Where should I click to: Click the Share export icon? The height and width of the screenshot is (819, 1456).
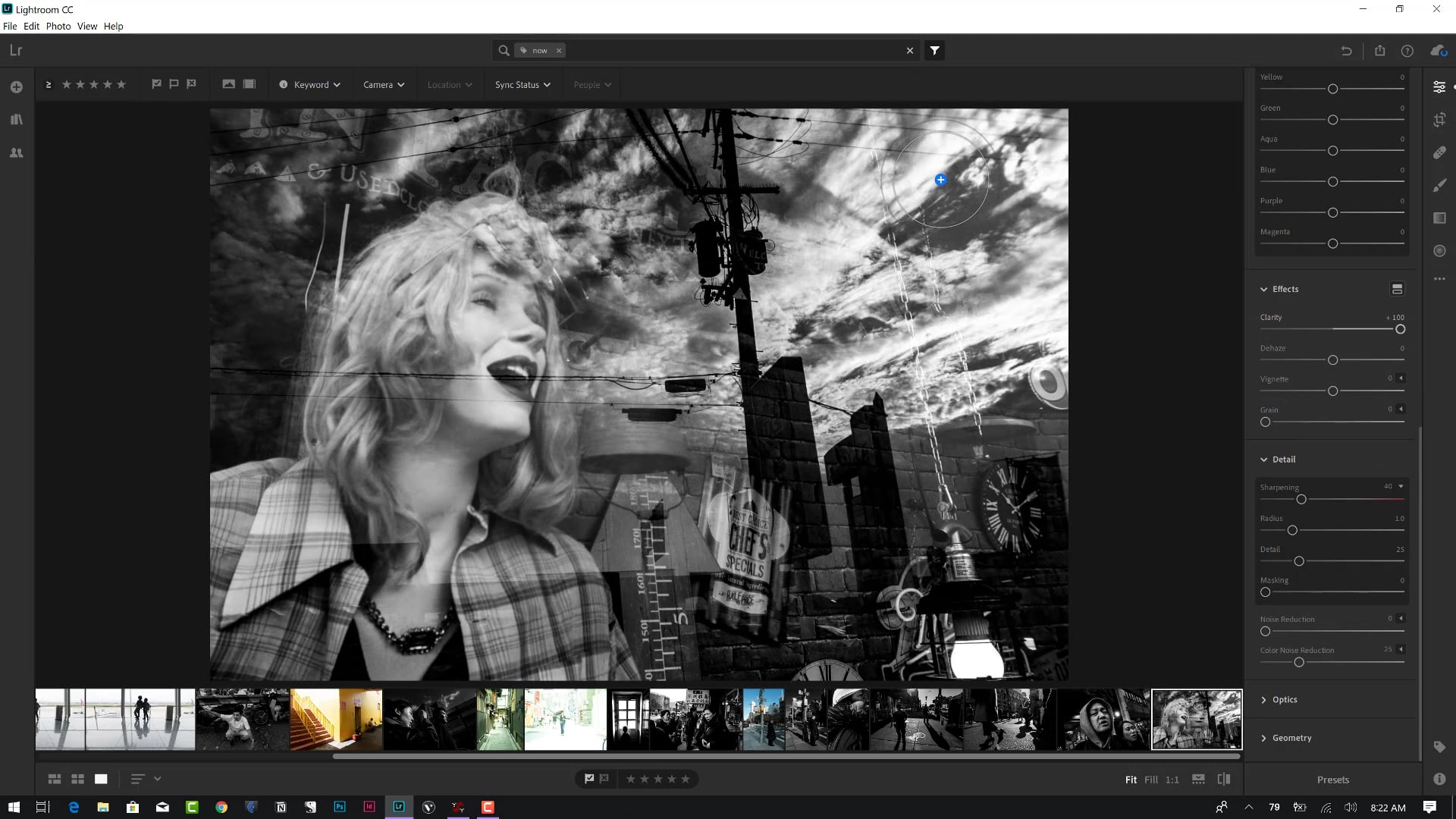1379,51
